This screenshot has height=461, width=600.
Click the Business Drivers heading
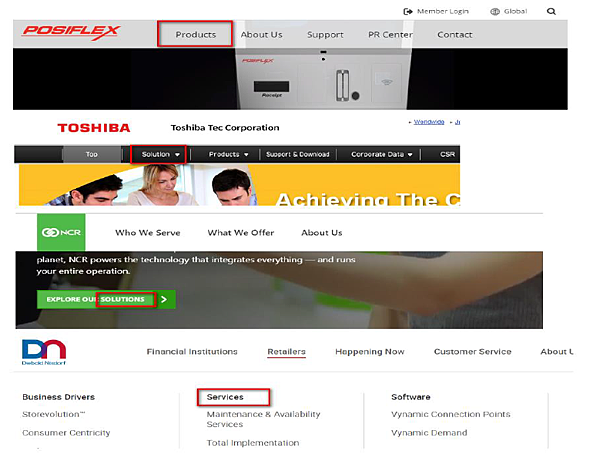click(59, 397)
